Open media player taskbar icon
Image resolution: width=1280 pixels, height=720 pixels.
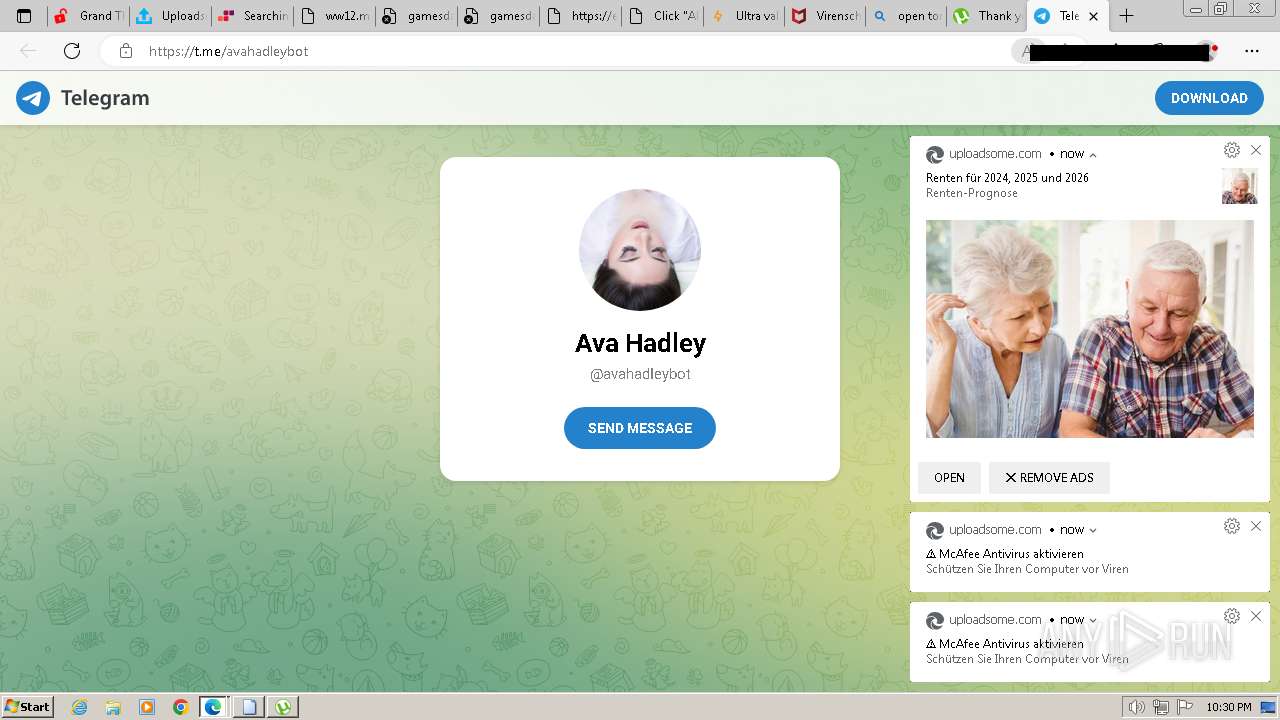[x=147, y=707]
